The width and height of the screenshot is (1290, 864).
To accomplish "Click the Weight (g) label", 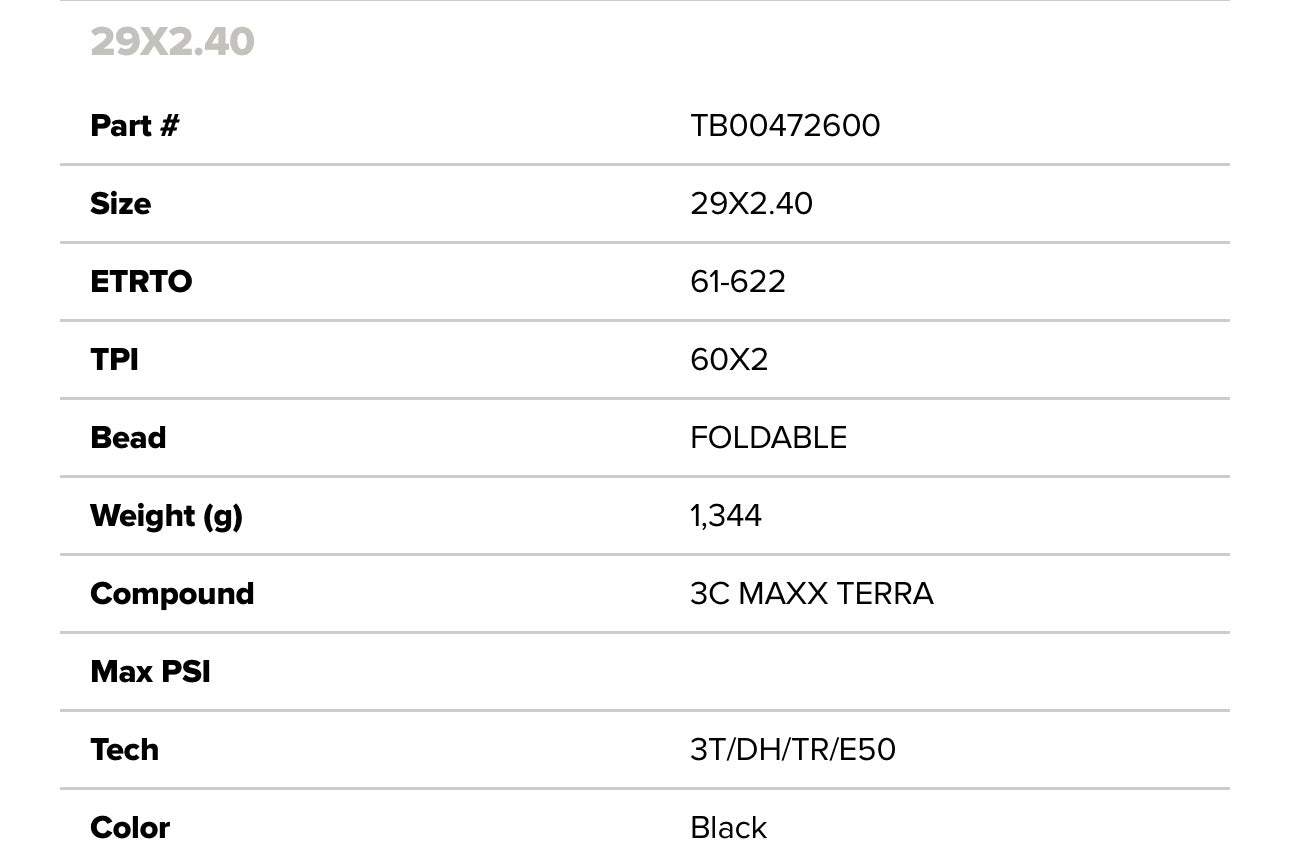I will pos(166,516).
